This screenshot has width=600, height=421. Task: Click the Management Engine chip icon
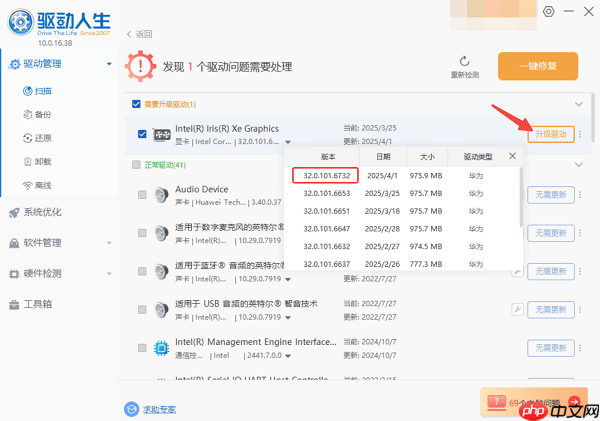[x=161, y=348]
